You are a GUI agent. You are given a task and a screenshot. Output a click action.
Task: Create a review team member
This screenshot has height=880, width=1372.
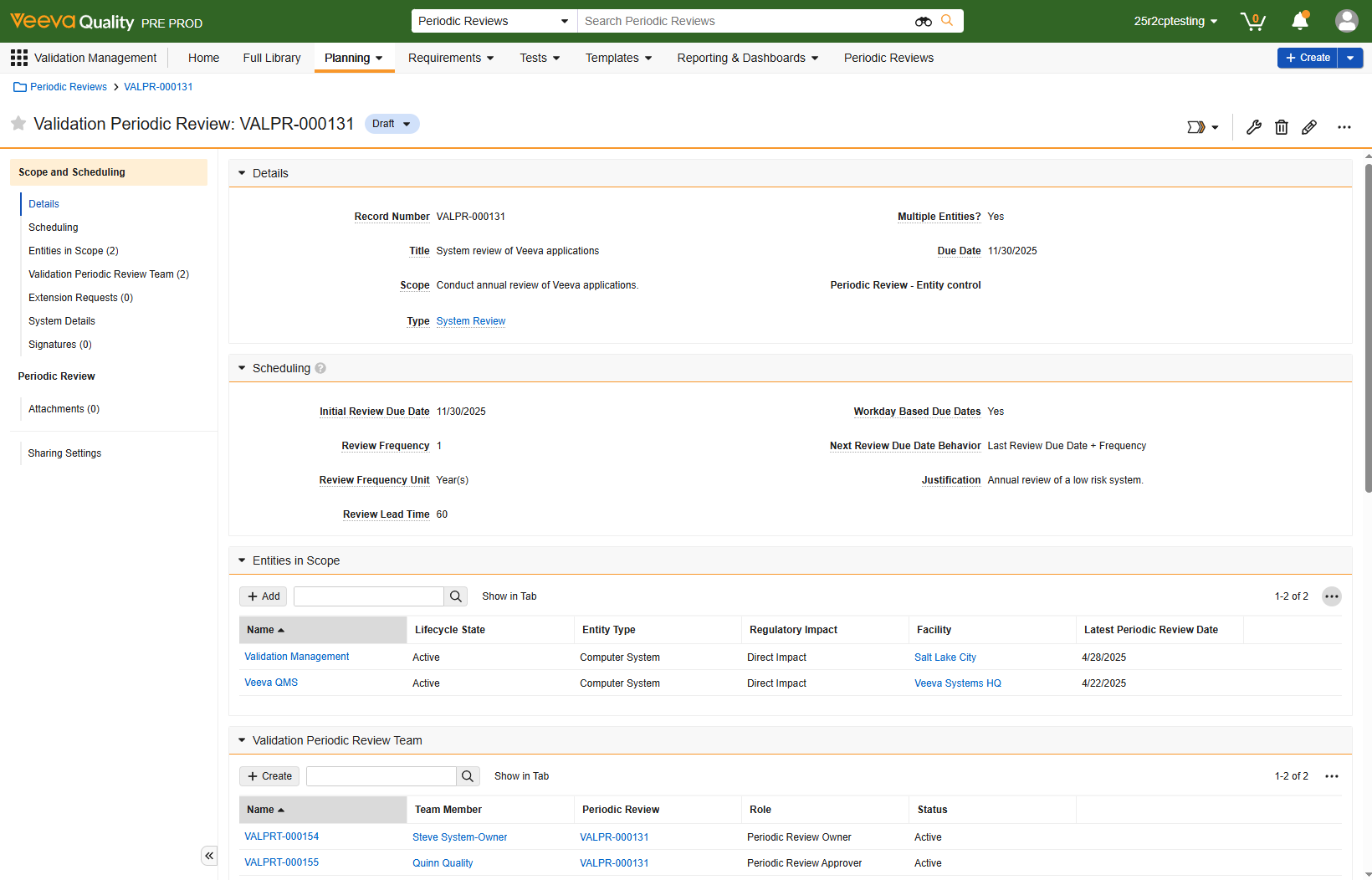(269, 776)
